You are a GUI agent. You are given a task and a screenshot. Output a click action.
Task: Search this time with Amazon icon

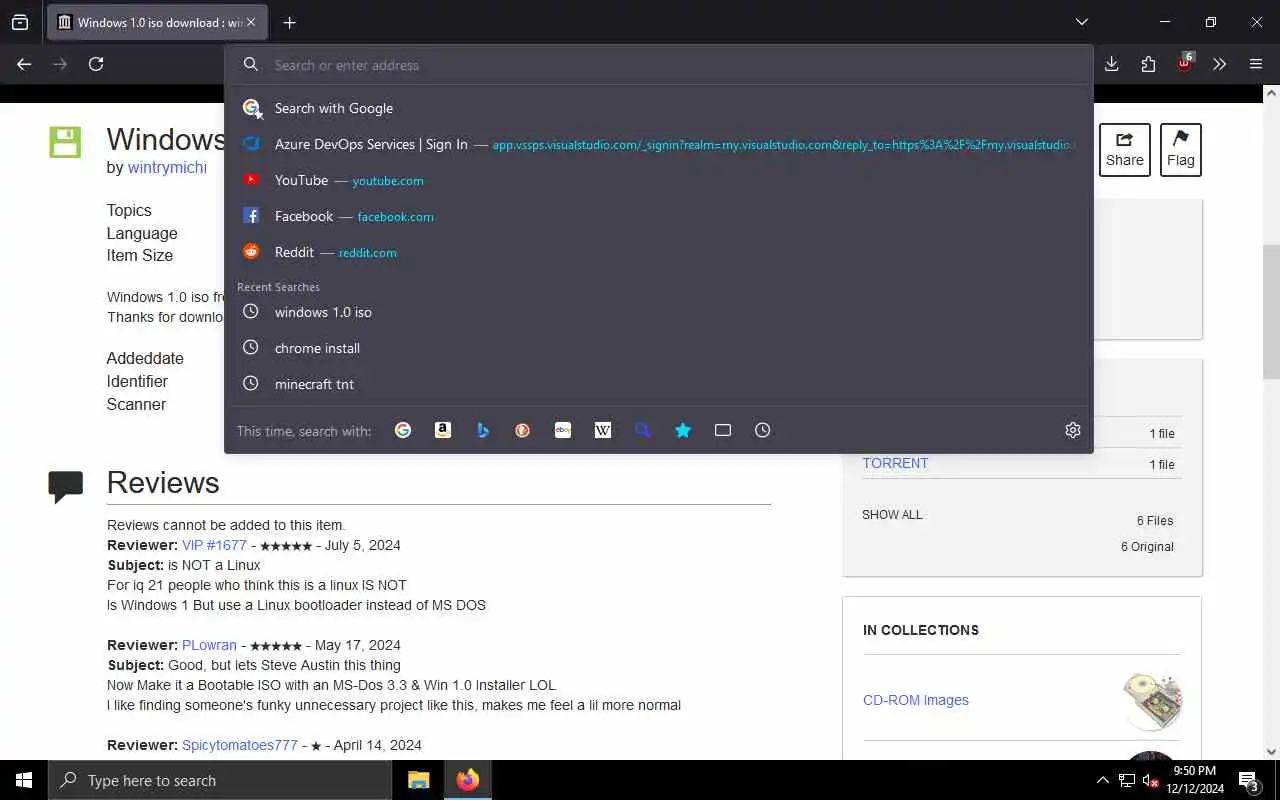(x=443, y=430)
